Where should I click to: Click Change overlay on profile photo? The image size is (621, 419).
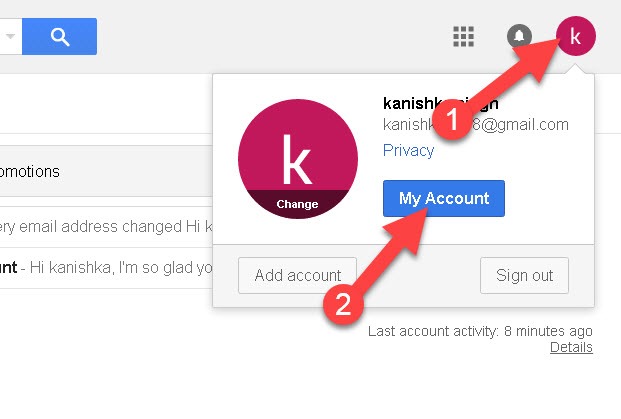point(297,204)
